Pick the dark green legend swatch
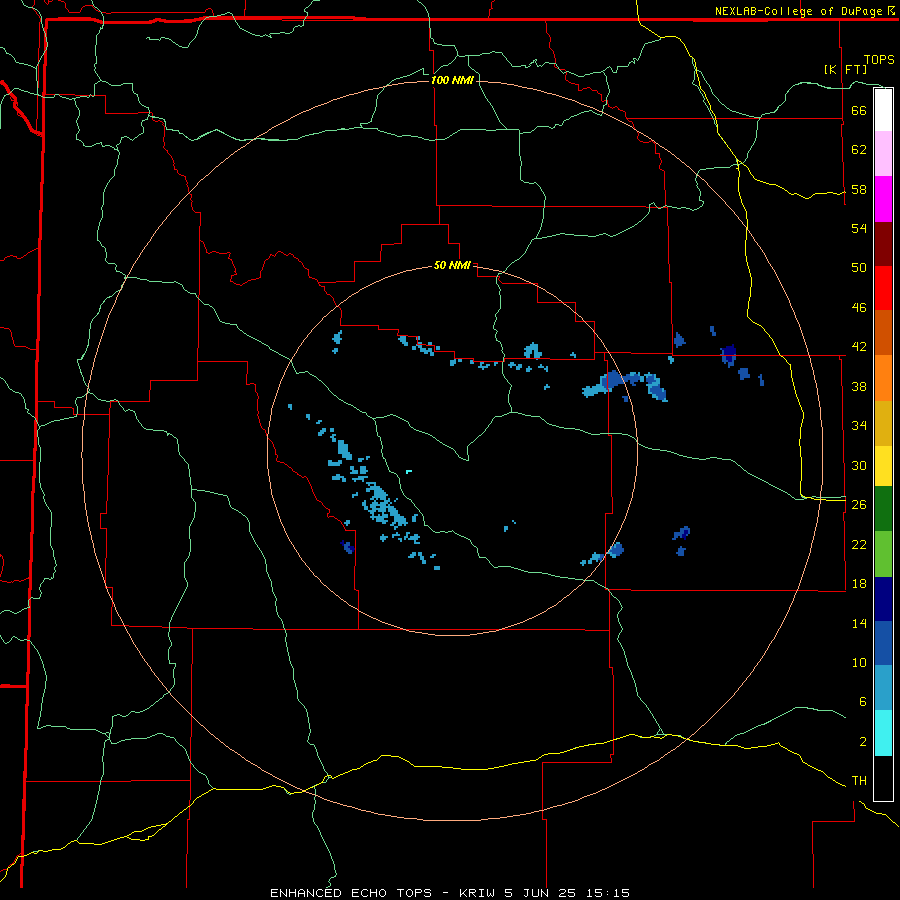The image size is (900, 900). tap(883, 509)
